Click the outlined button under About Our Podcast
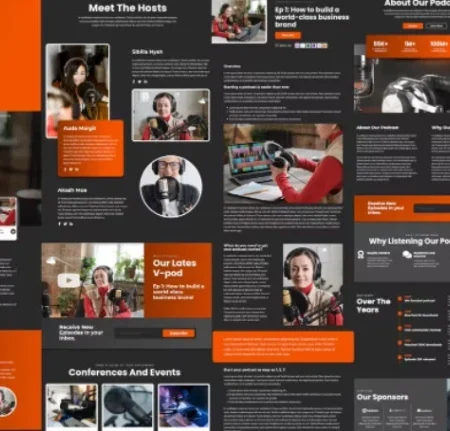Viewport: 450px width, 431px height. 436,26
